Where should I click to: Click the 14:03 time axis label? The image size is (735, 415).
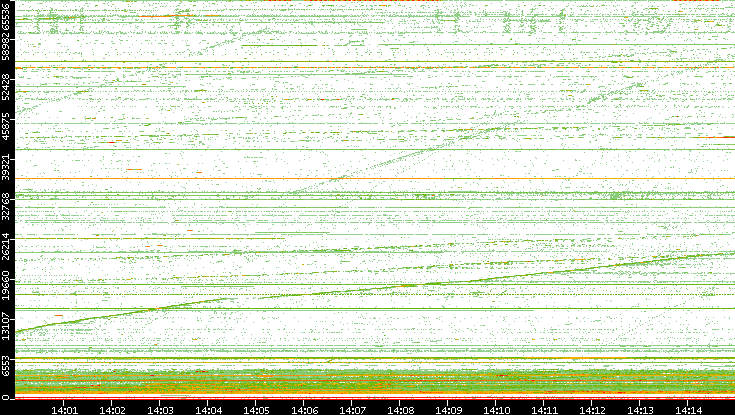(x=160, y=411)
